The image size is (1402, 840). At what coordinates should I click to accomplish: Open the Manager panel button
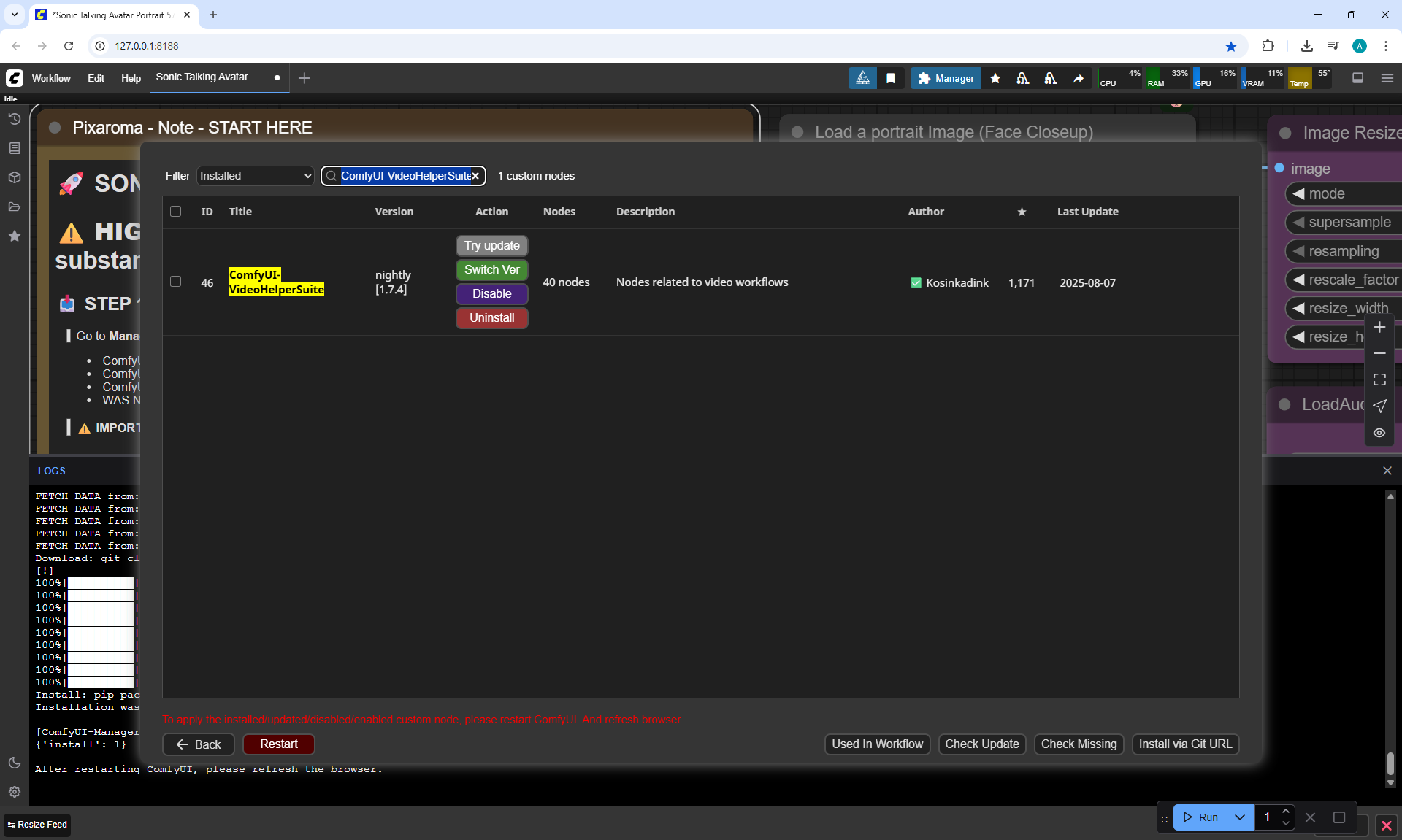pos(946,78)
